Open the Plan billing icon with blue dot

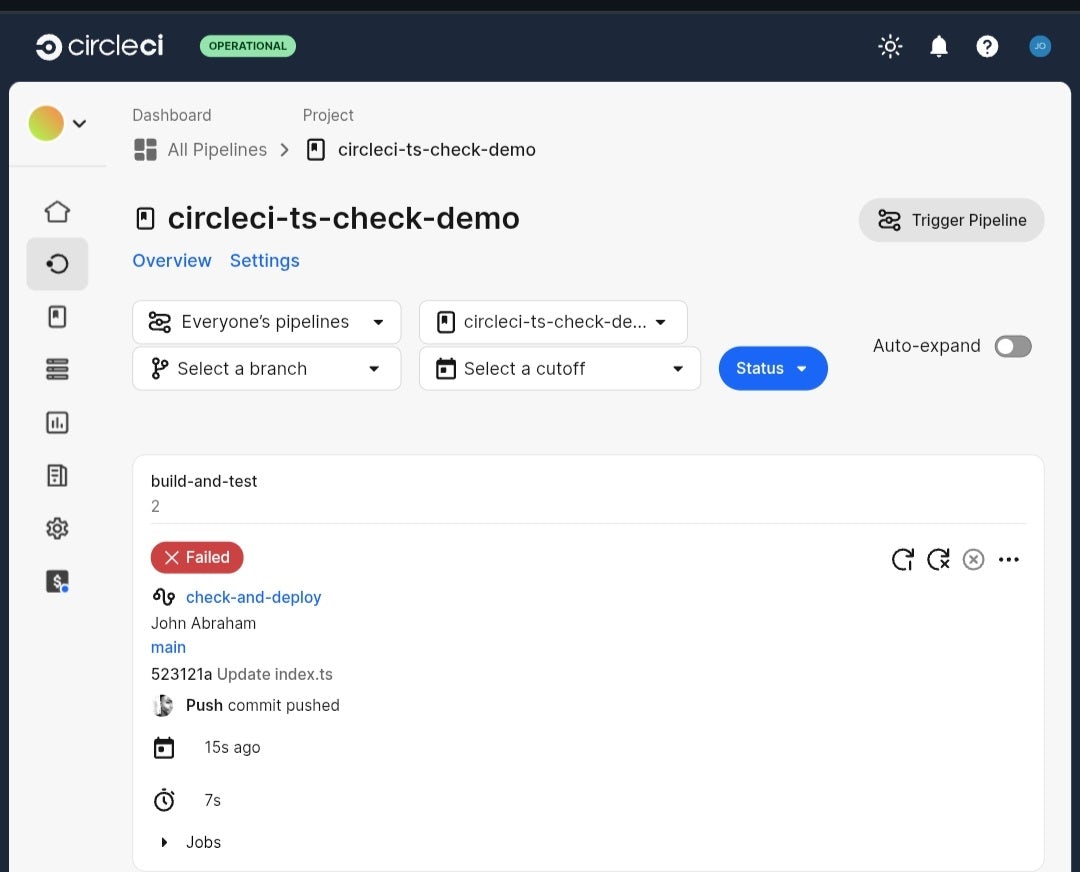pos(57,581)
